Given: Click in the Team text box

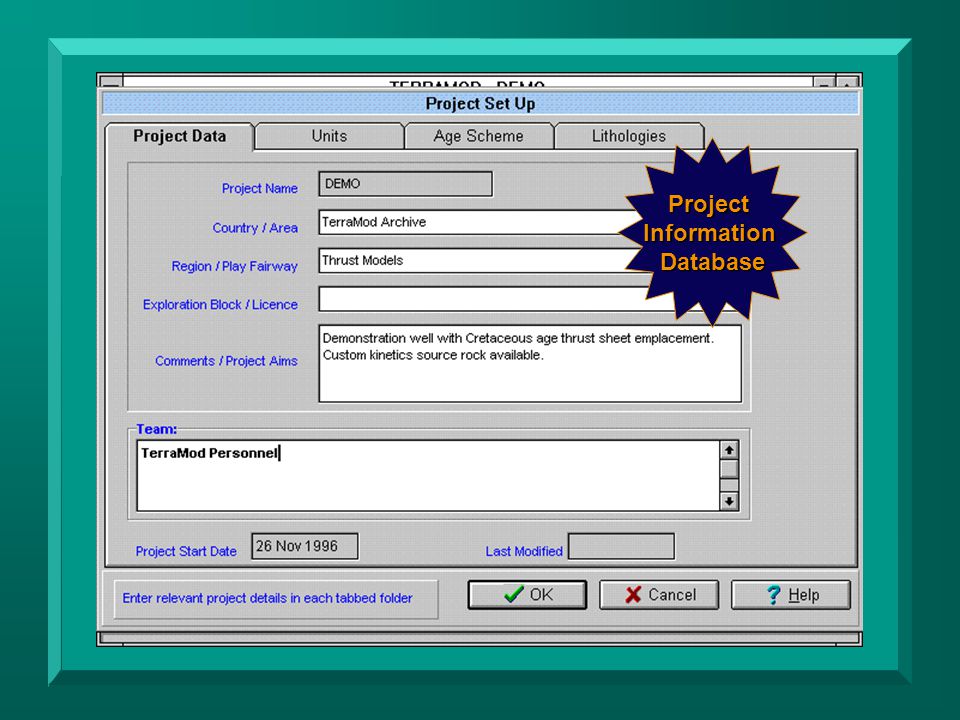Looking at the screenshot, I should [428, 475].
